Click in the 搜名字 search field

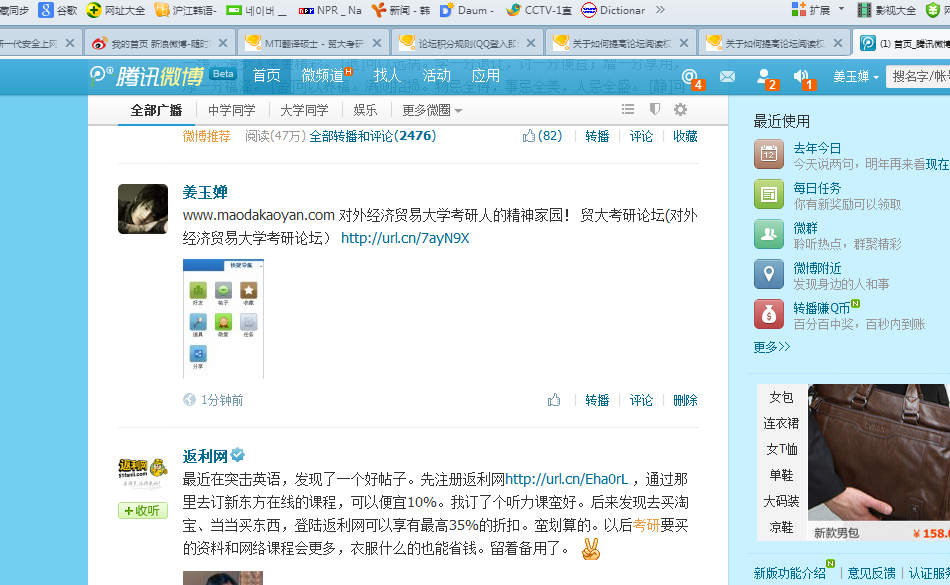pos(918,76)
